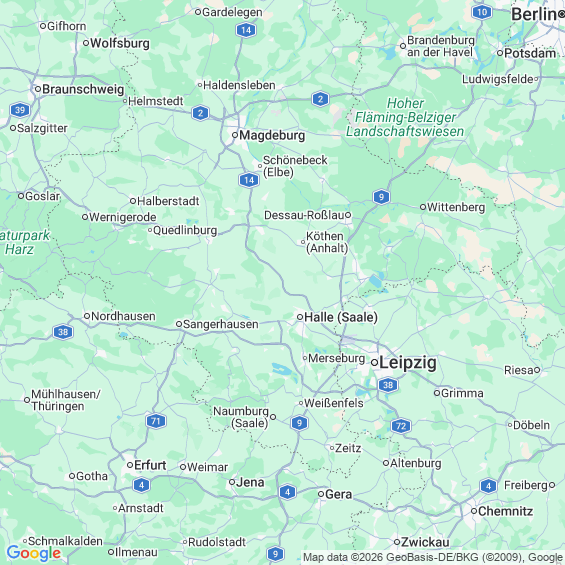Click the A2 shield west of Magdeburg
The image size is (565, 565).
pos(200,113)
